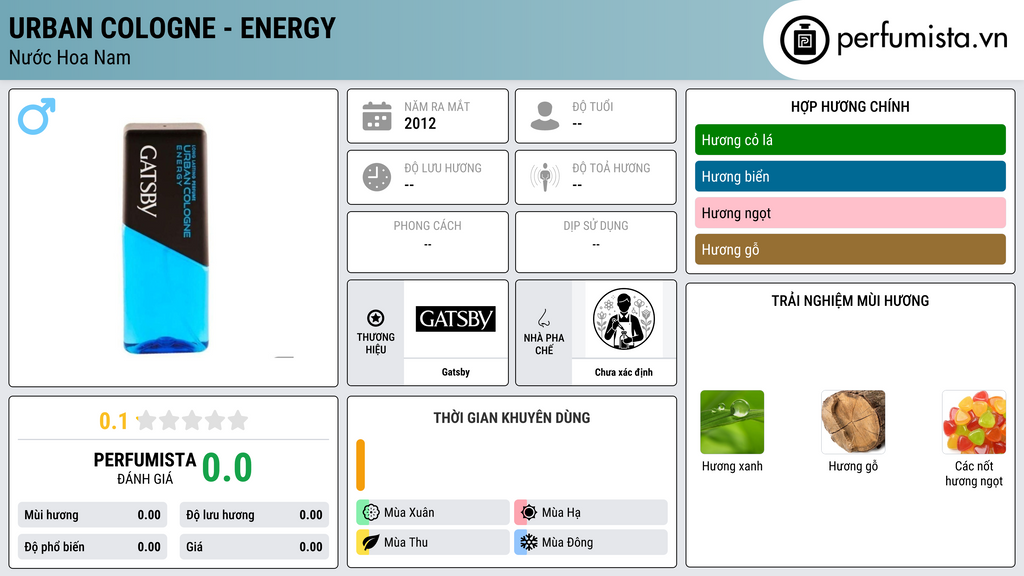Click the calendar icon for release year
This screenshot has height=576, width=1024.
(377, 116)
